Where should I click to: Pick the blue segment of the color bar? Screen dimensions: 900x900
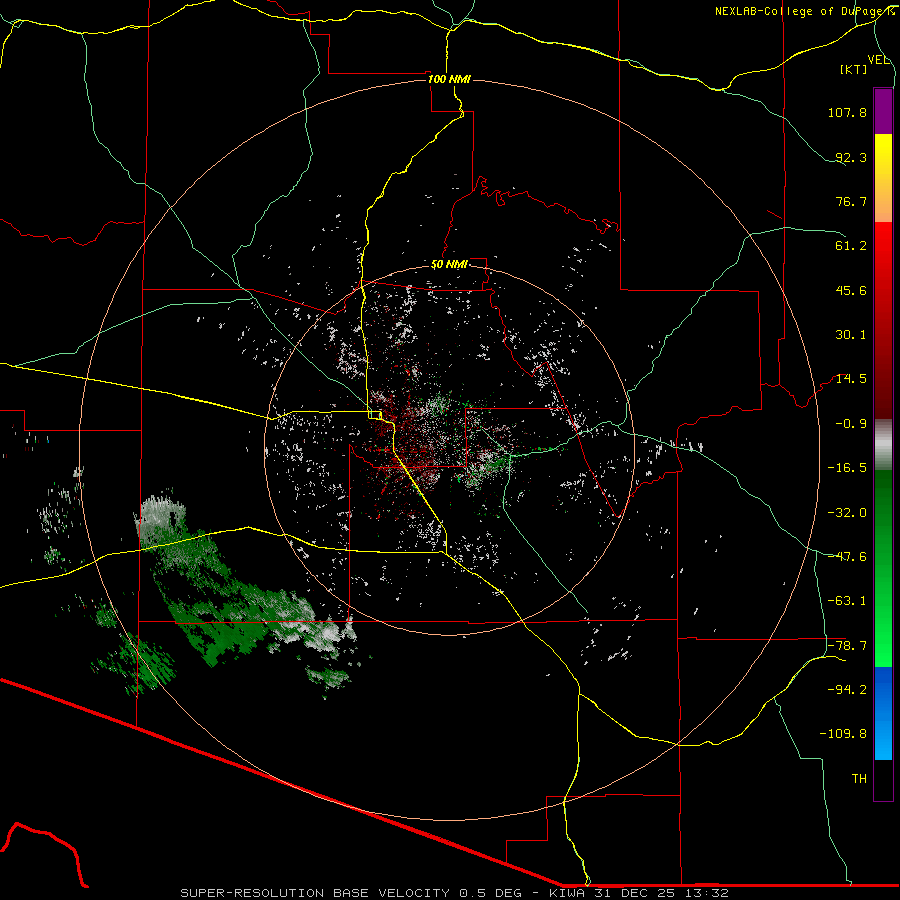coord(883,713)
